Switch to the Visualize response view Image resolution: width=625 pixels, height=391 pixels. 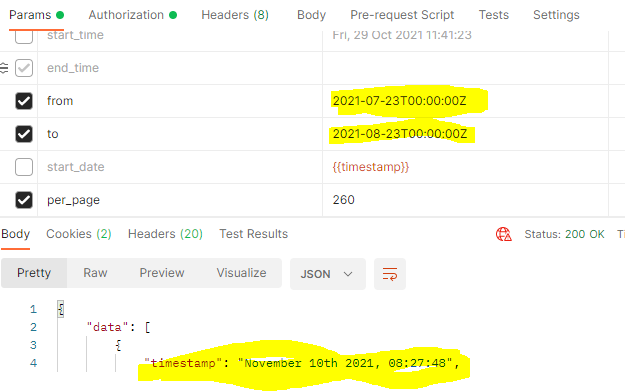click(241, 273)
